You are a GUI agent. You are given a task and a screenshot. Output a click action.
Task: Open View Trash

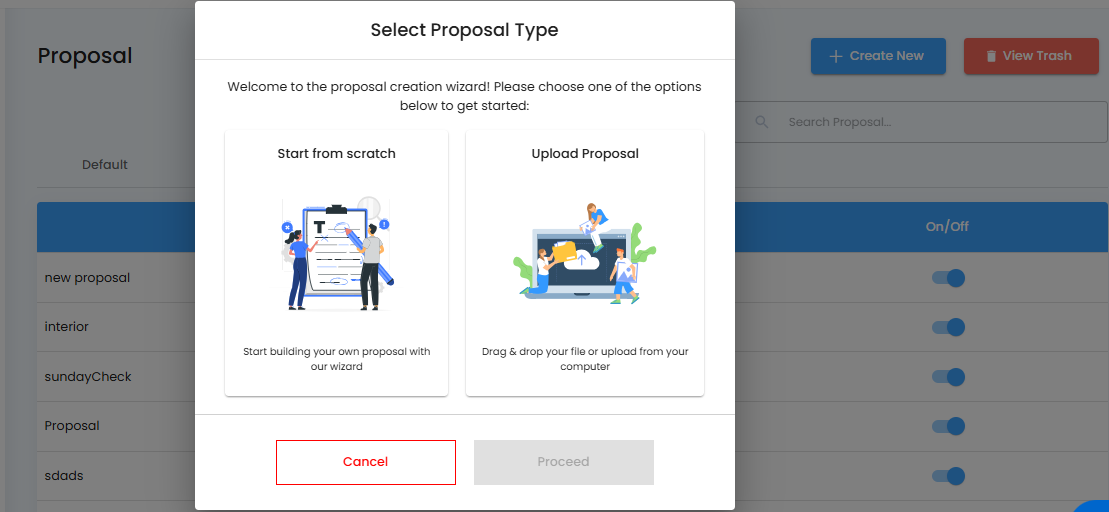(1029, 56)
